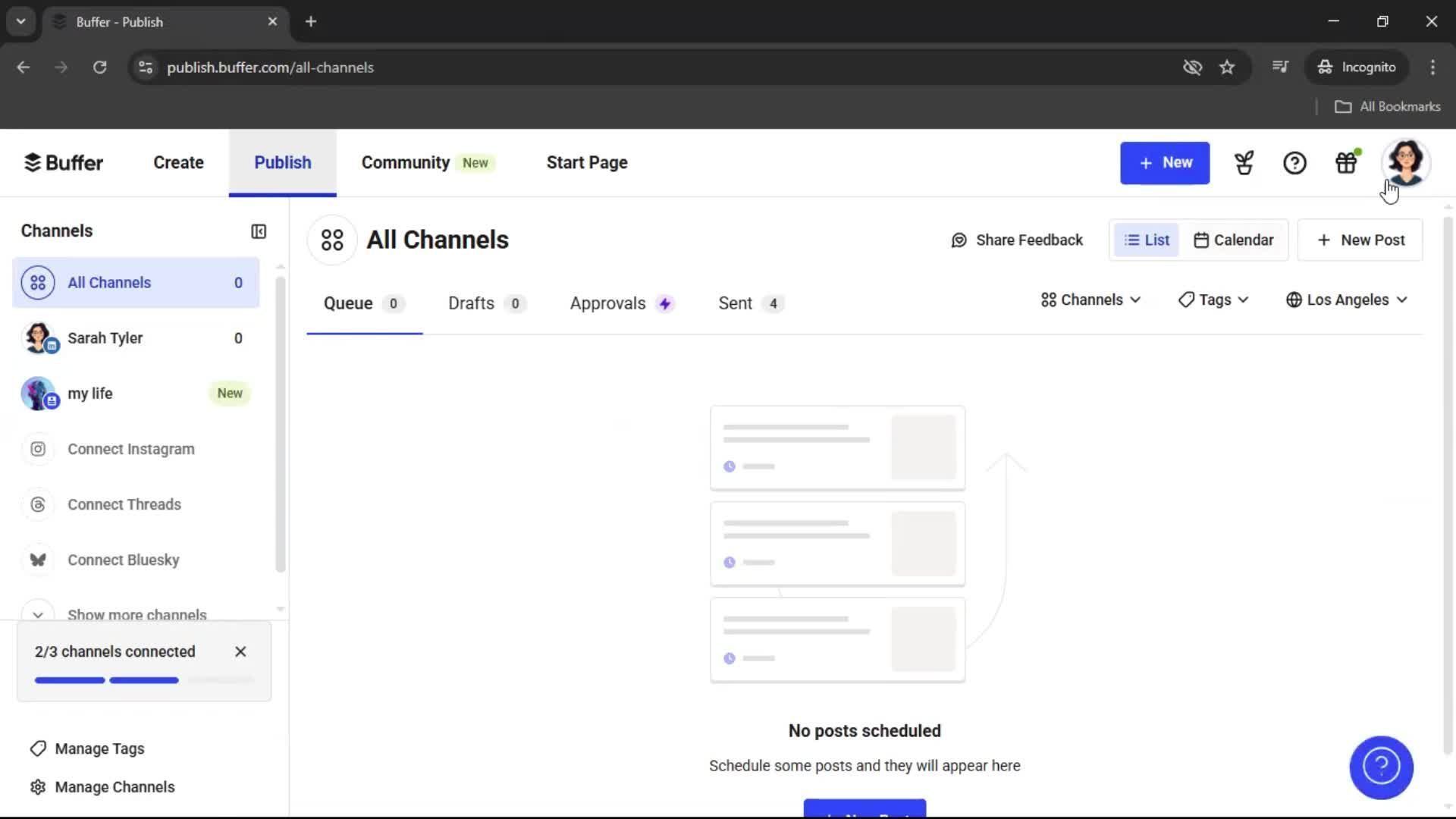The height and width of the screenshot is (819, 1456).
Task: Click Connect Bluesky butterfly icon
Action: [38, 560]
